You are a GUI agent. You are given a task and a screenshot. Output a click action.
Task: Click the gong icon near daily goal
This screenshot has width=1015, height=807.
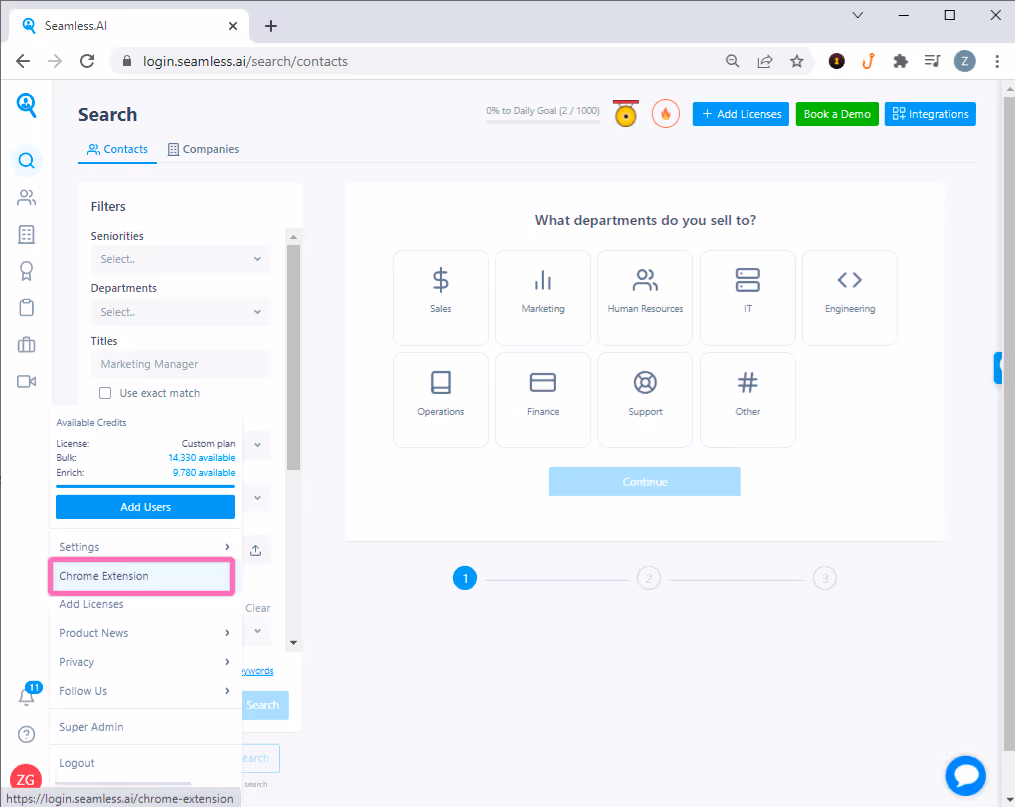pos(626,114)
